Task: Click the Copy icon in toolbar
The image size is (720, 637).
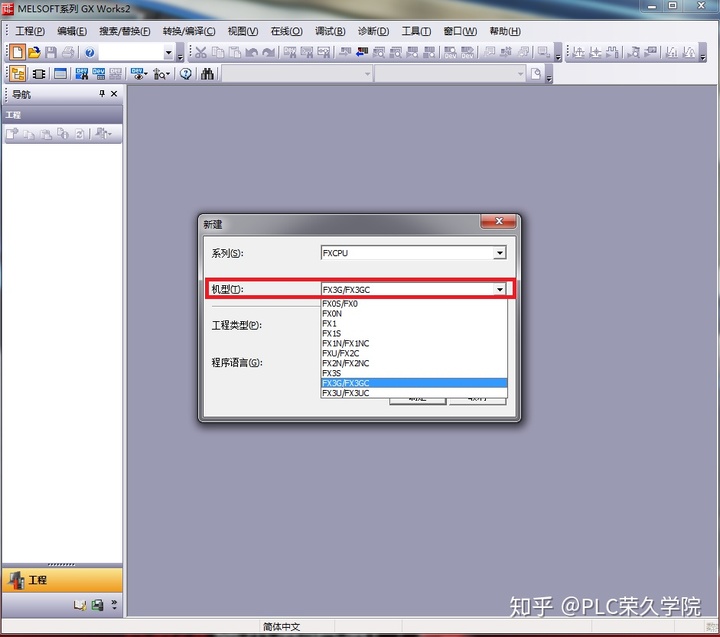Action: click(x=218, y=52)
